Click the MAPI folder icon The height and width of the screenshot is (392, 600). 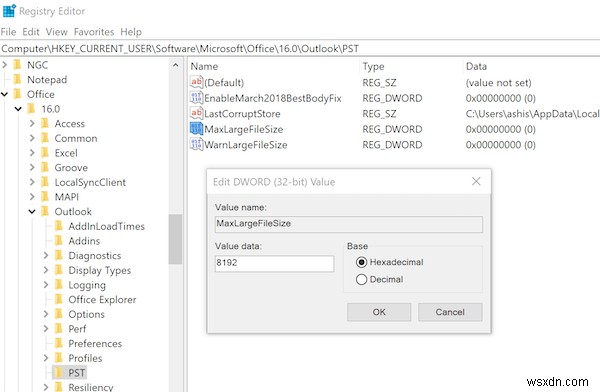(x=45, y=197)
